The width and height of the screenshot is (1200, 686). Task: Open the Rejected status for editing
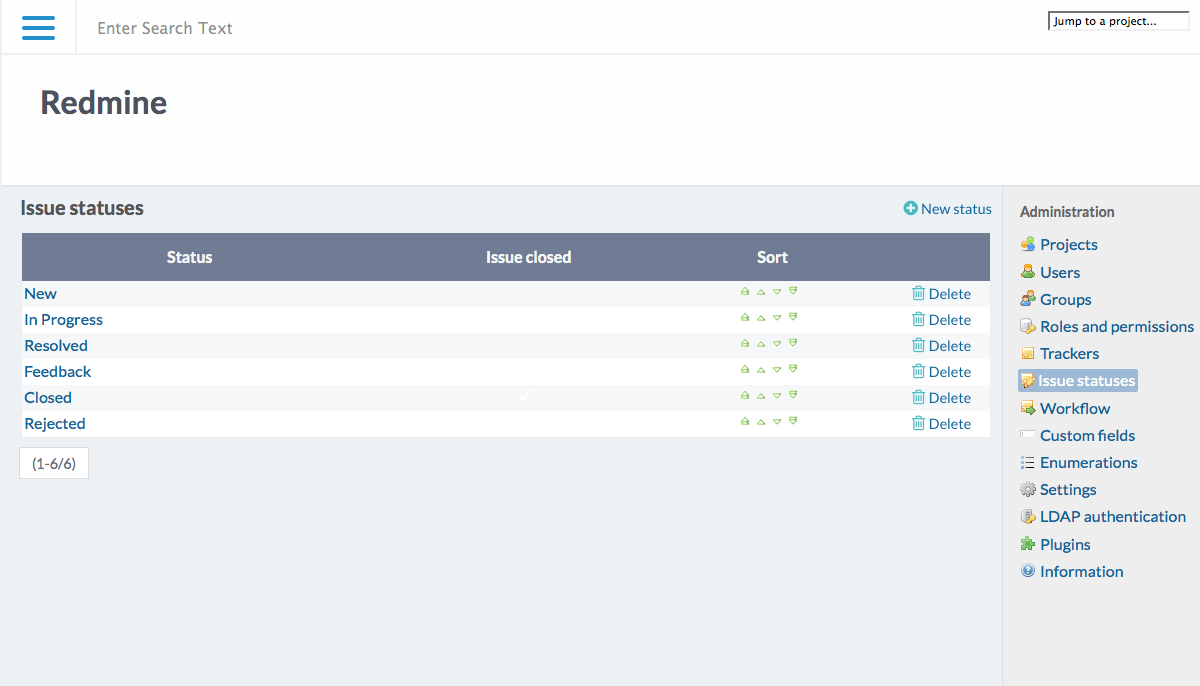coord(54,423)
